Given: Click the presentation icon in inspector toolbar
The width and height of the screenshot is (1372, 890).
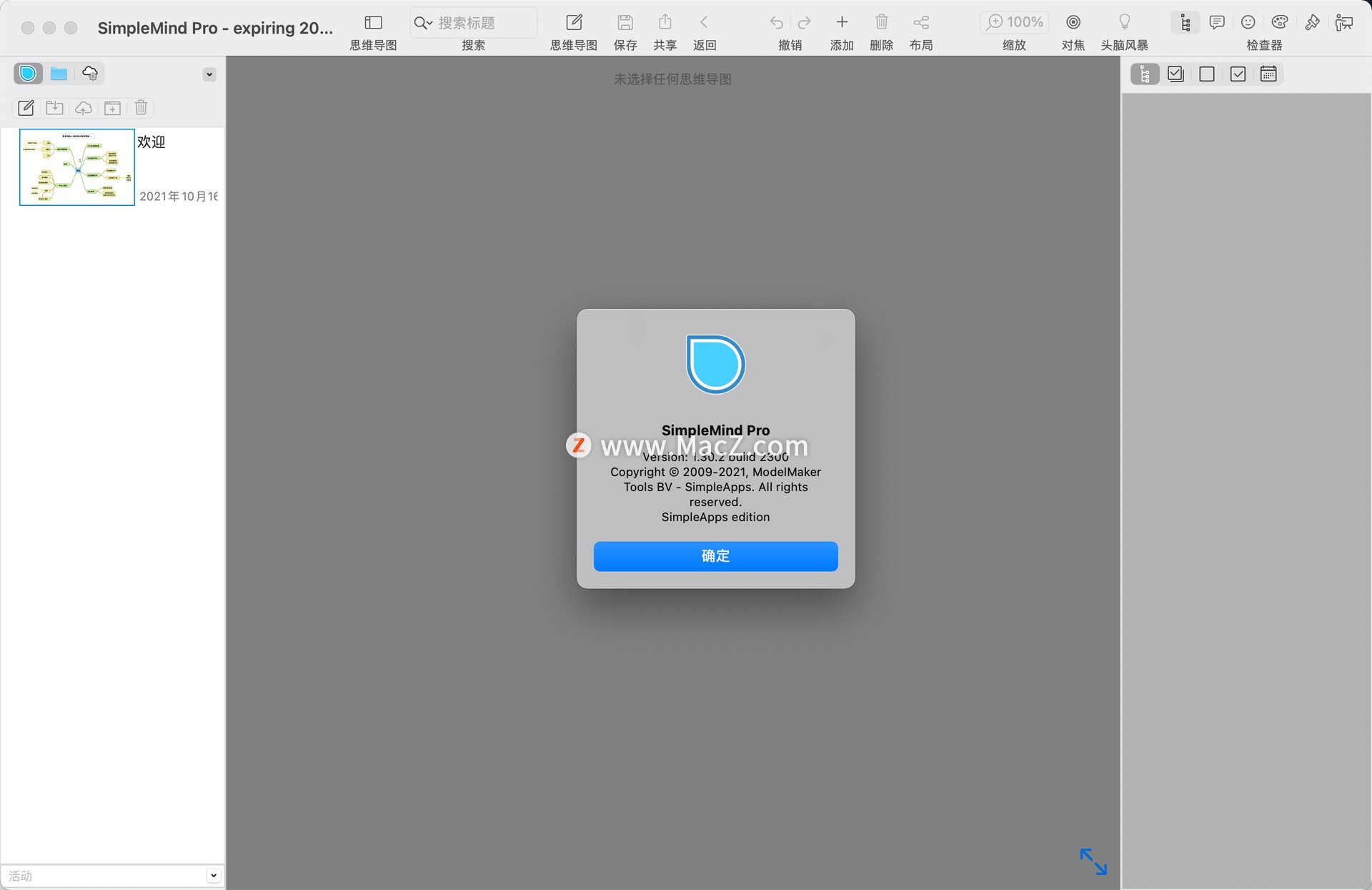Looking at the screenshot, I should point(1343,23).
